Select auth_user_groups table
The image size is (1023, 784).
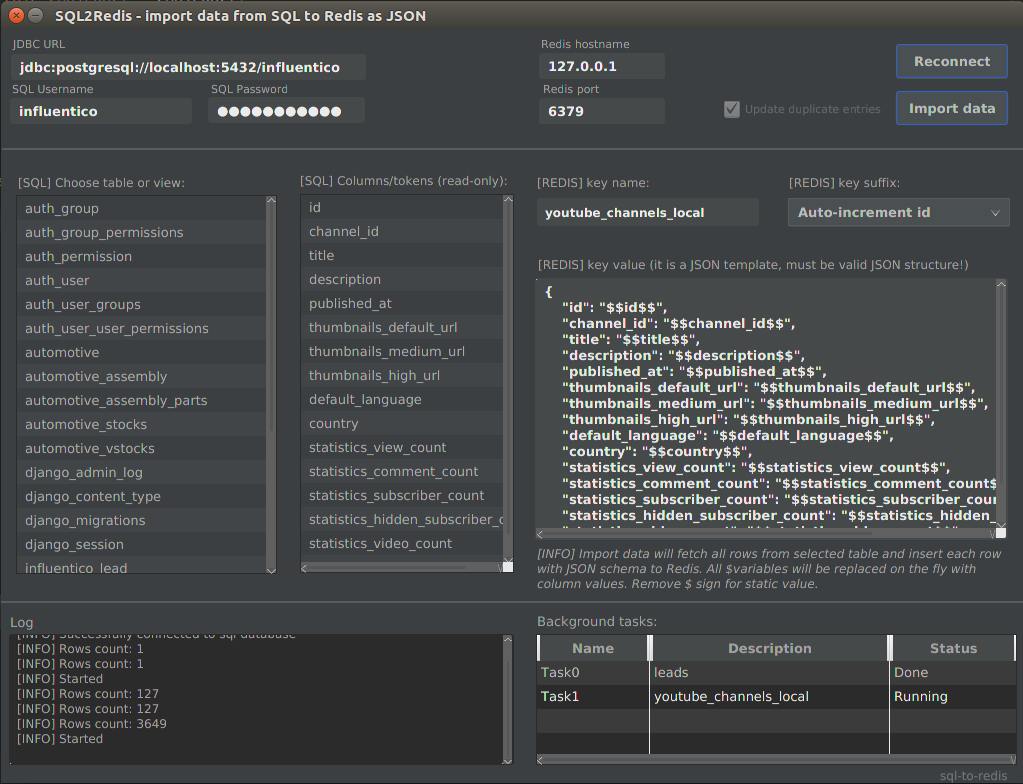coord(141,305)
